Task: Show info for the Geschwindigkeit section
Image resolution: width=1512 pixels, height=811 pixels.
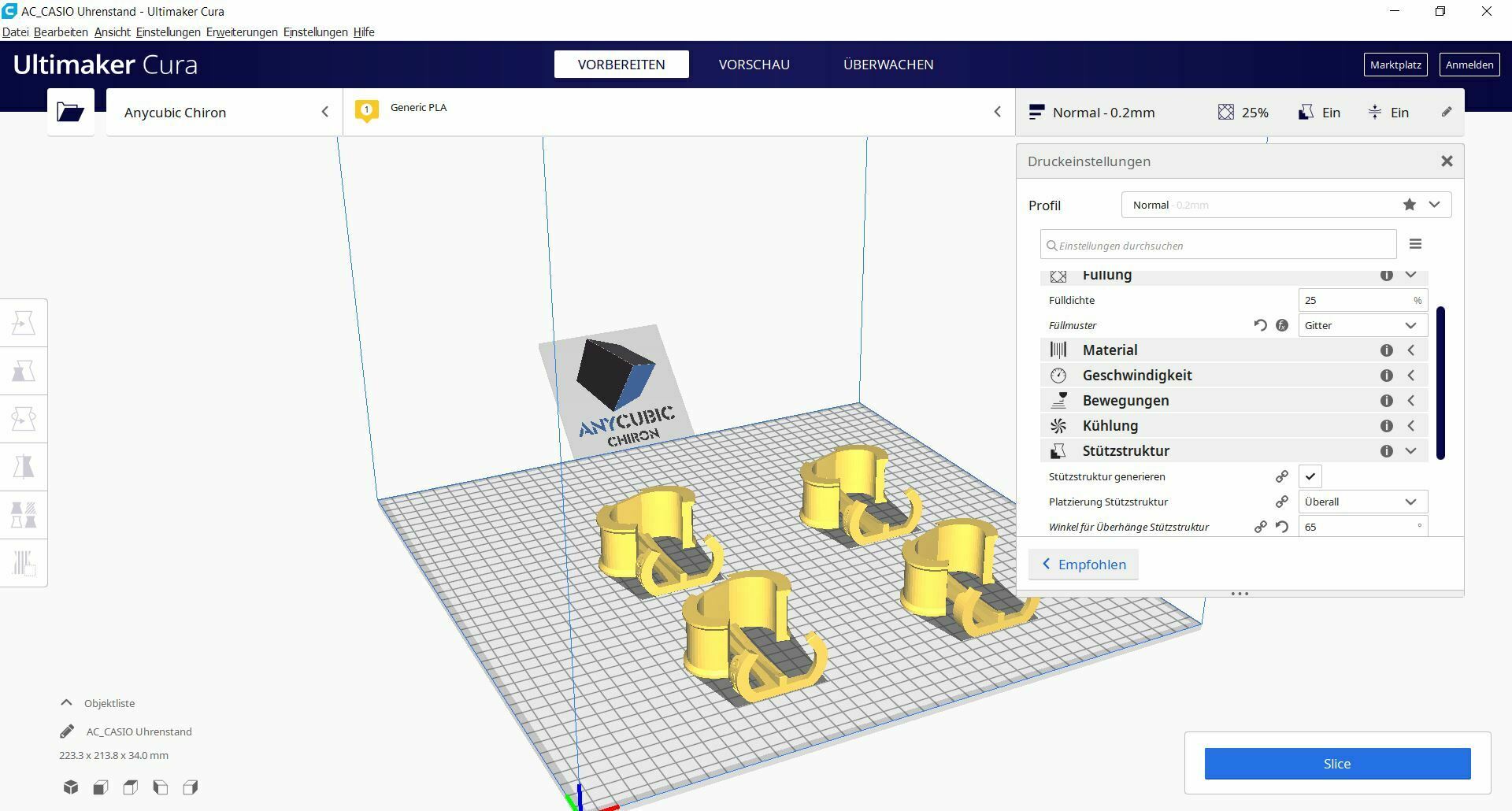Action: point(1387,376)
